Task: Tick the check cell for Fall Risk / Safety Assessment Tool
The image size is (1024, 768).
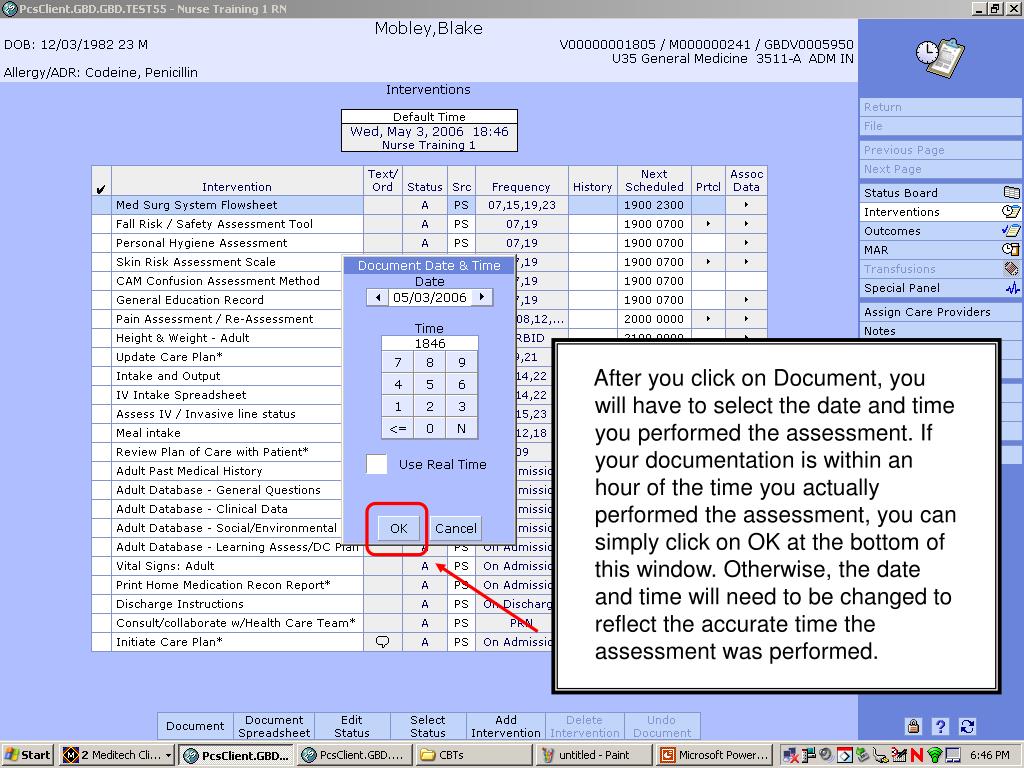Action: tap(101, 224)
